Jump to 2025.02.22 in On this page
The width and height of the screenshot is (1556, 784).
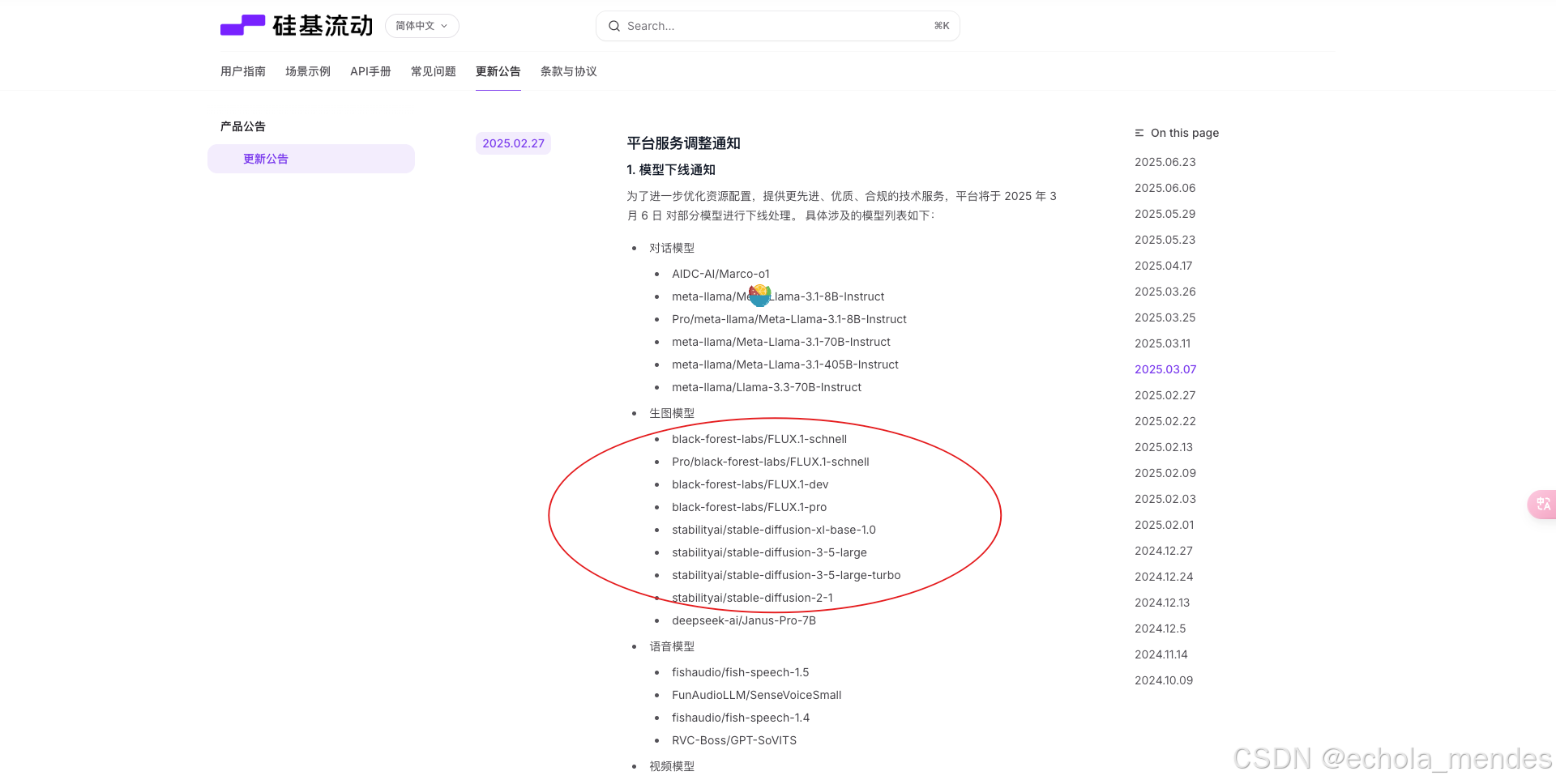tap(1165, 421)
